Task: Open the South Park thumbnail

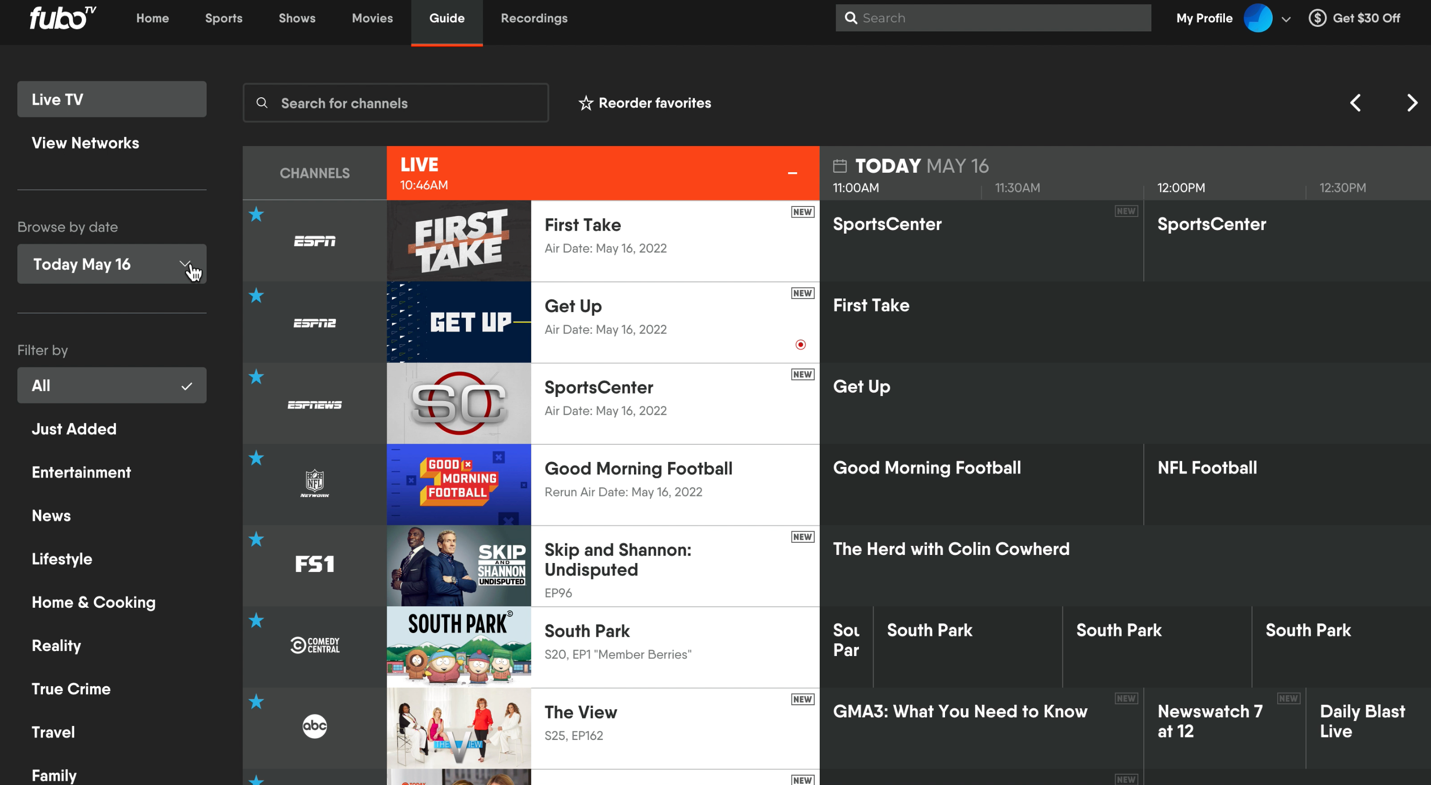Action: (x=459, y=647)
